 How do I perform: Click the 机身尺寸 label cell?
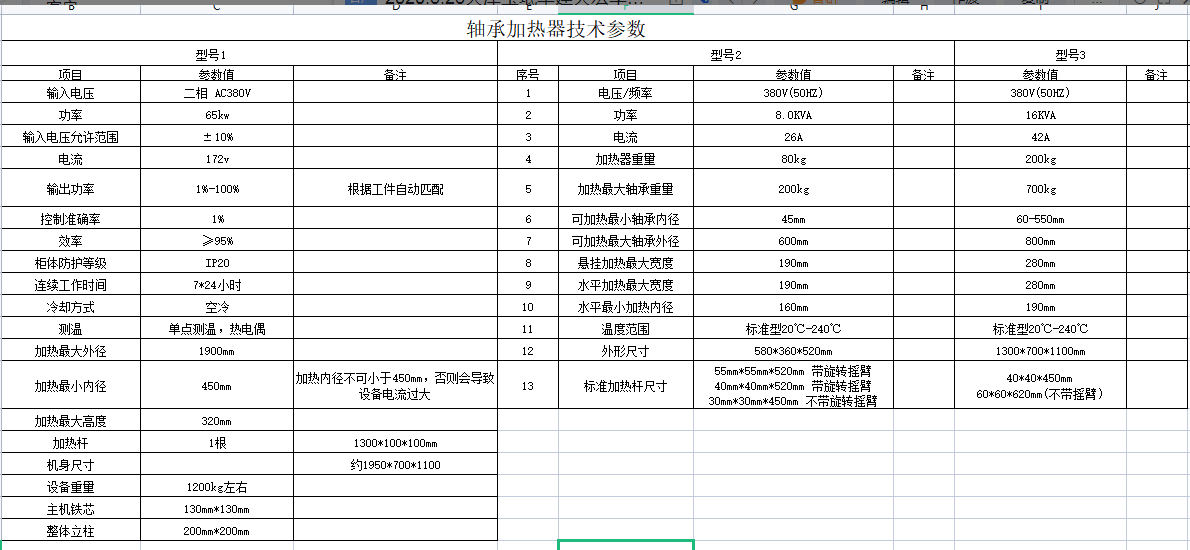pyautogui.click(x=71, y=465)
